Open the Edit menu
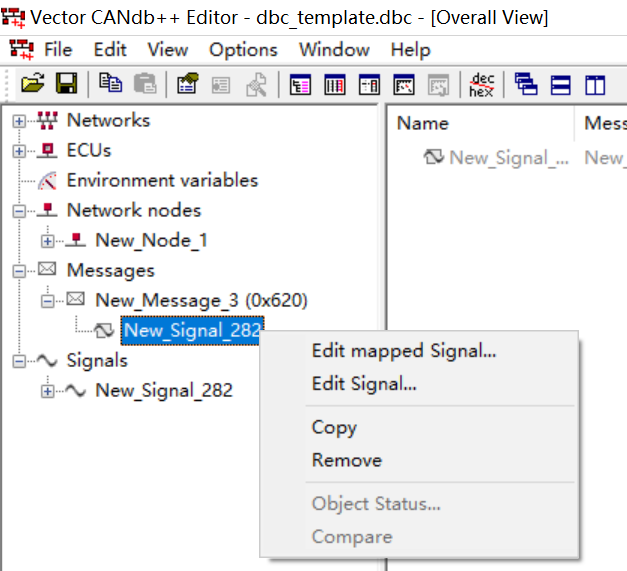Image resolution: width=627 pixels, height=571 pixels. click(110, 50)
